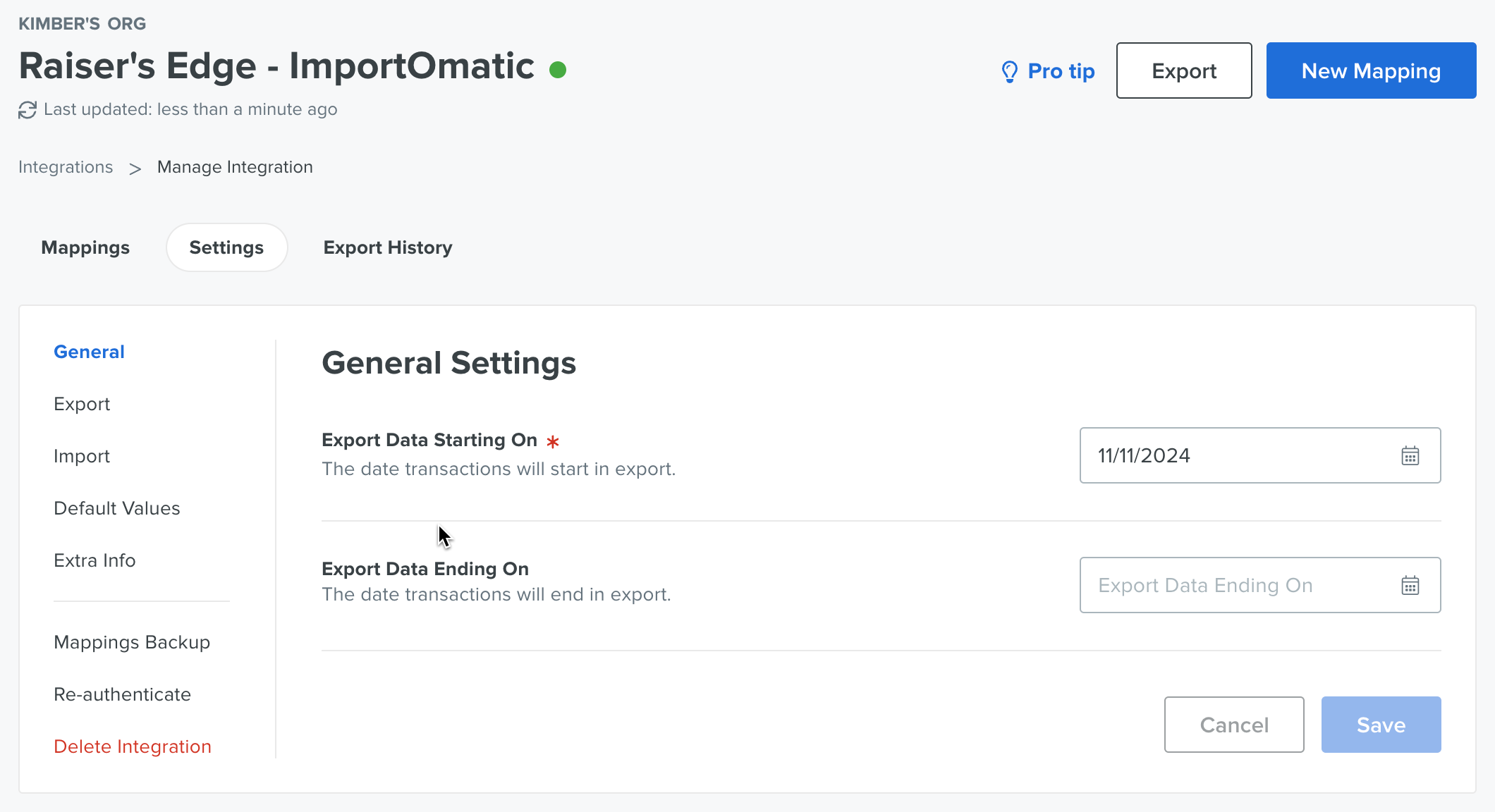Screen dimensions: 1495x812
Task: Select General in settings sidebar
Action: 89,352
